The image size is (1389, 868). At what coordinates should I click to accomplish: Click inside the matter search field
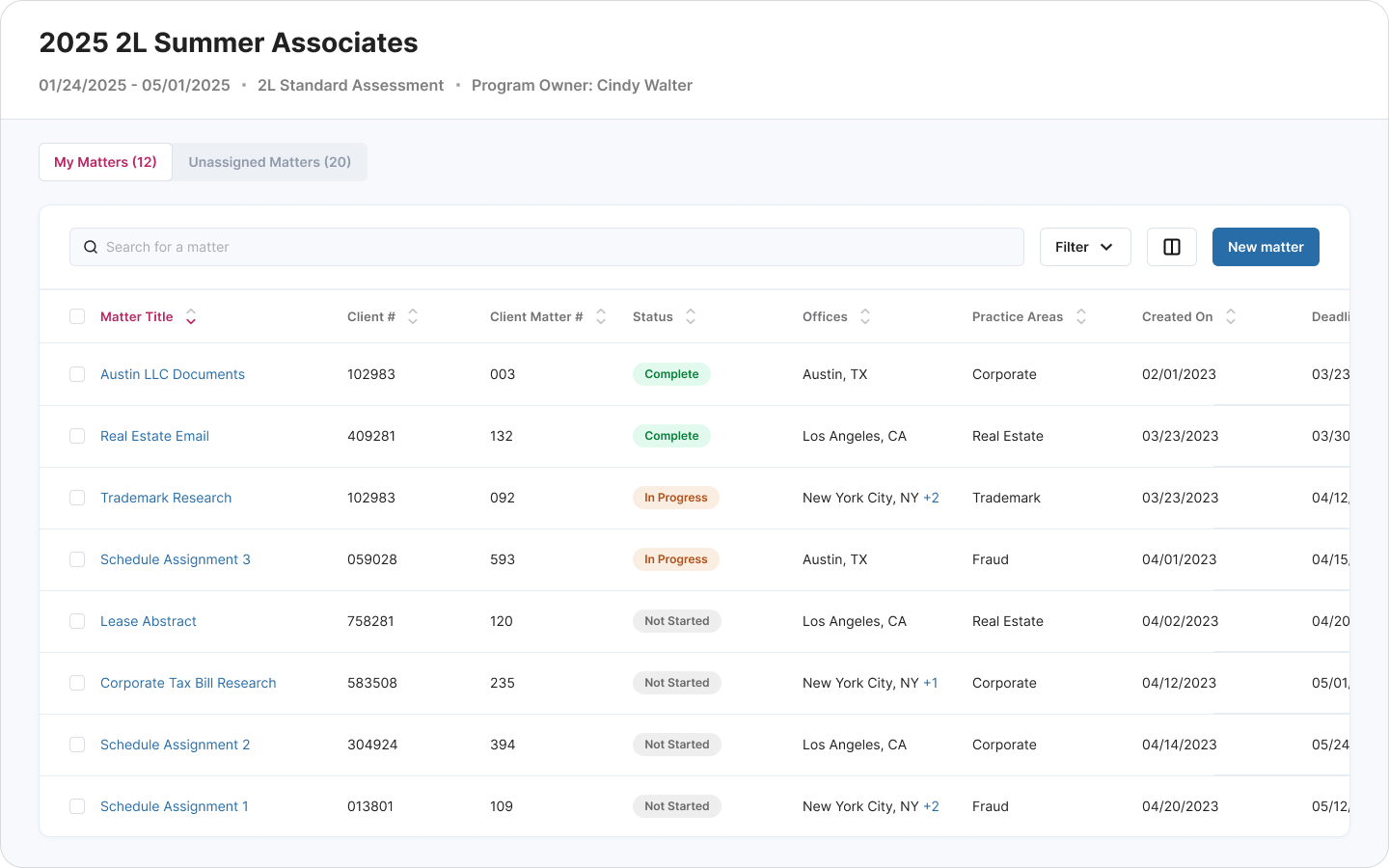(x=386, y=247)
